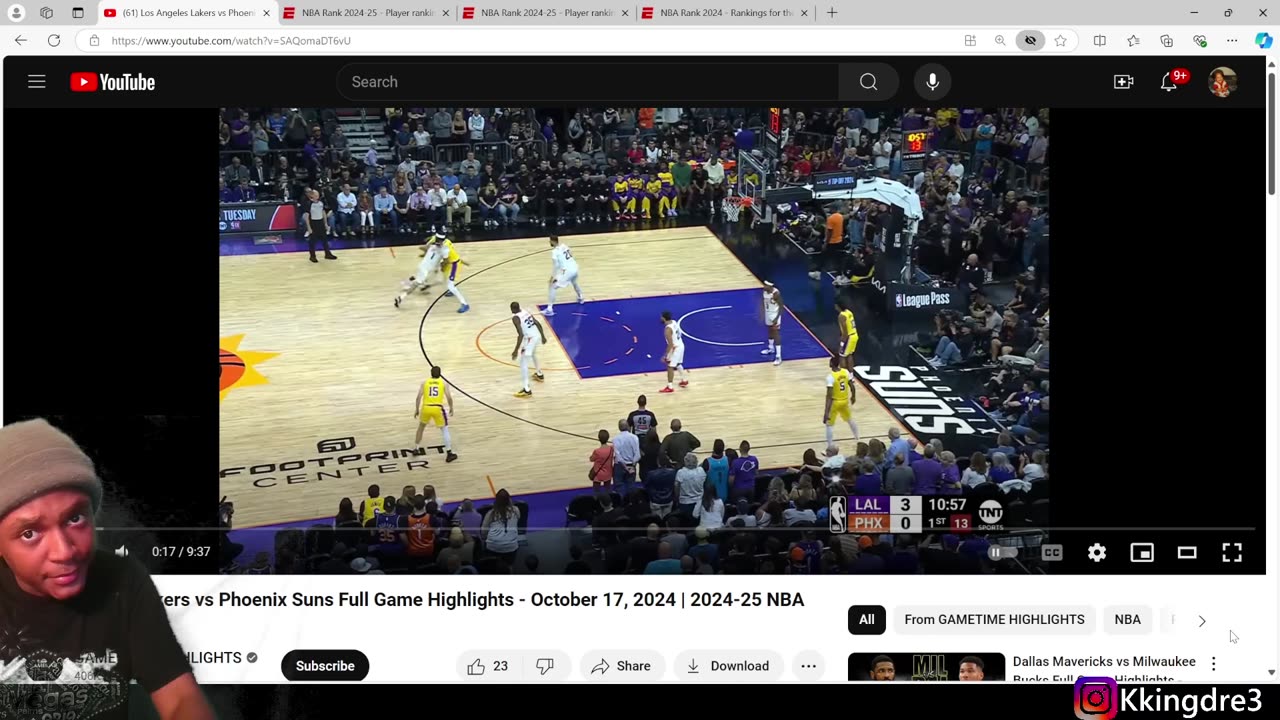Image resolution: width=1280 pixels, height=720 pixels.
Task: Like the video with thumbs up
Action: [488, 666]
